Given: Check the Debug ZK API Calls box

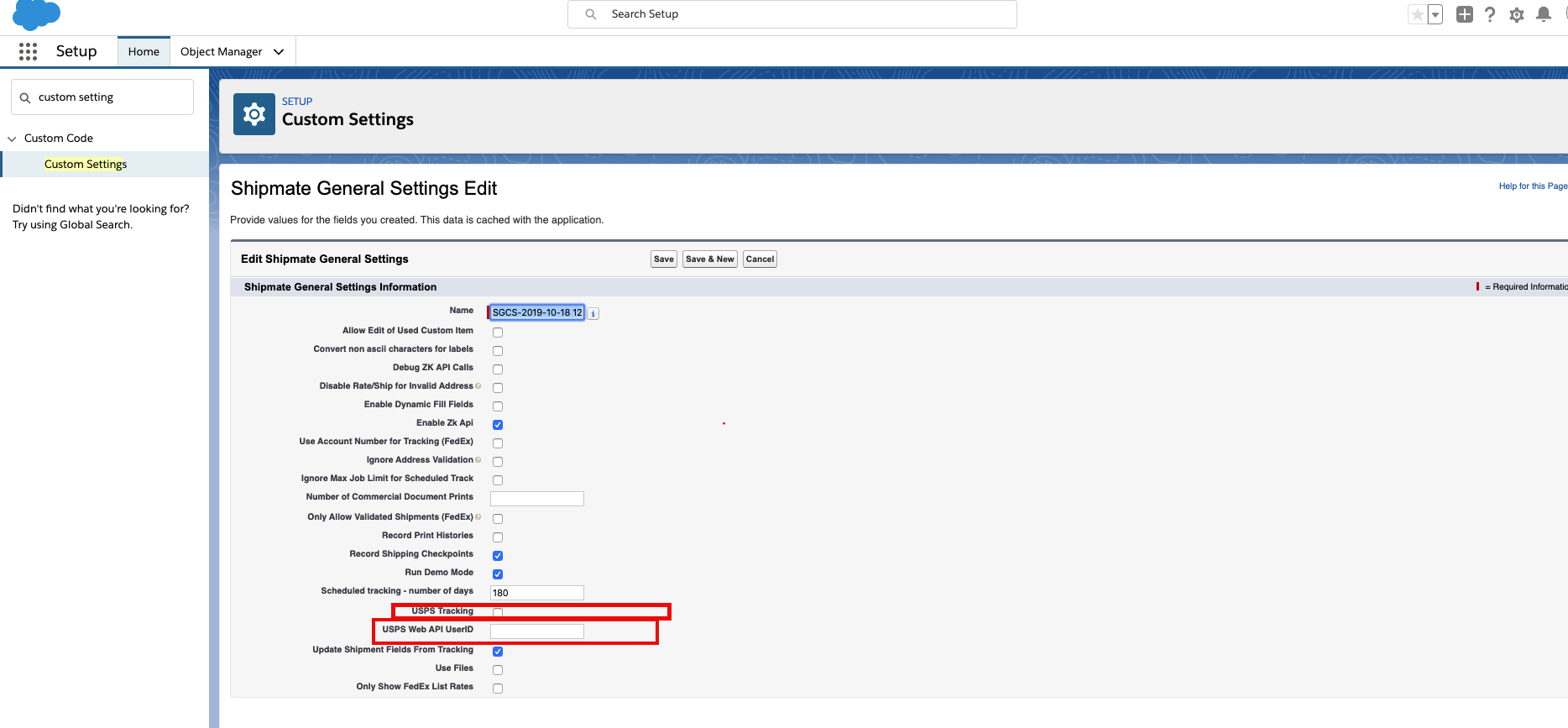Looking at the screenshot, I should click(x=498, y=369).
